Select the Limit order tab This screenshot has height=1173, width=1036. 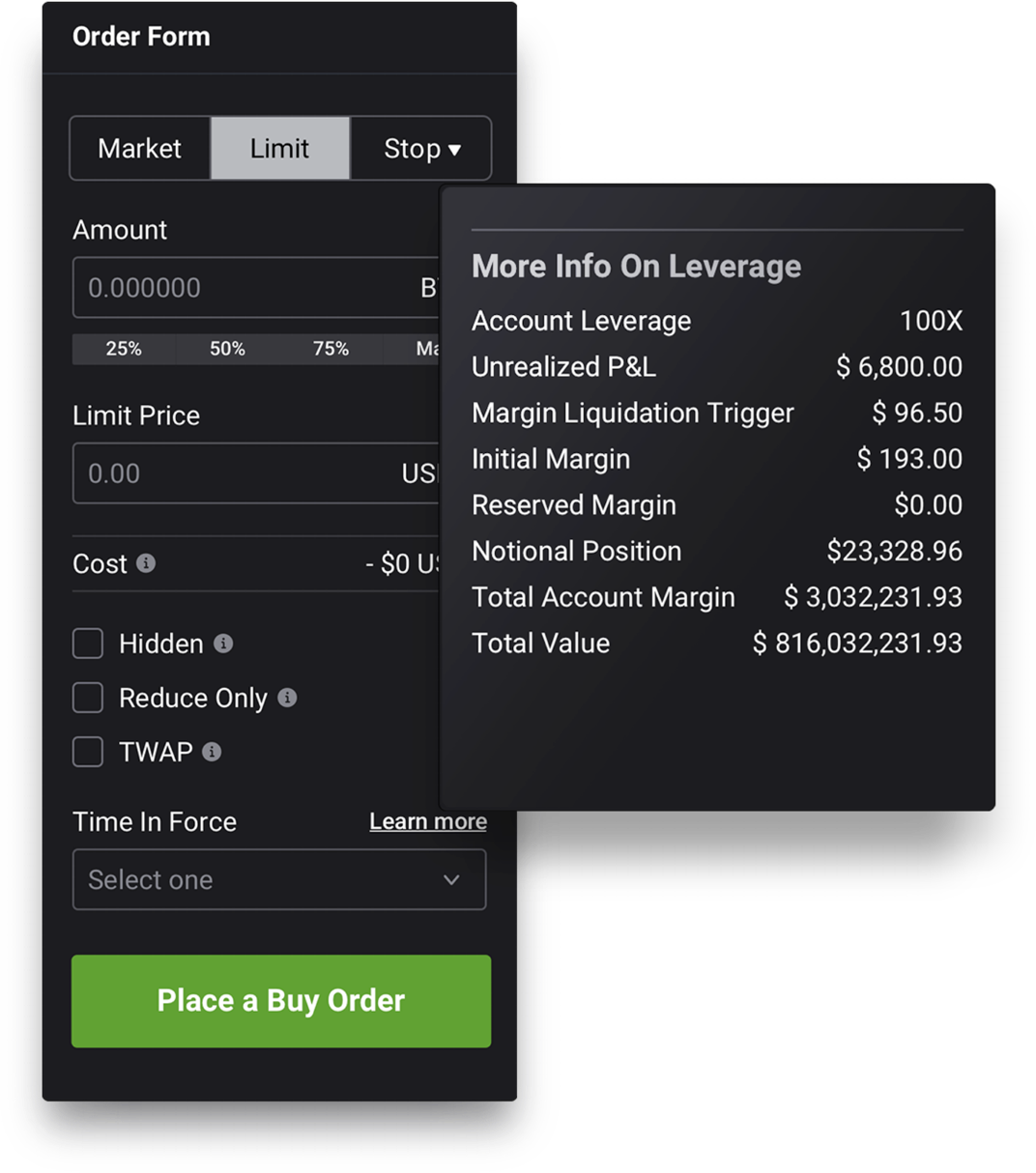(x=280, y=149)
